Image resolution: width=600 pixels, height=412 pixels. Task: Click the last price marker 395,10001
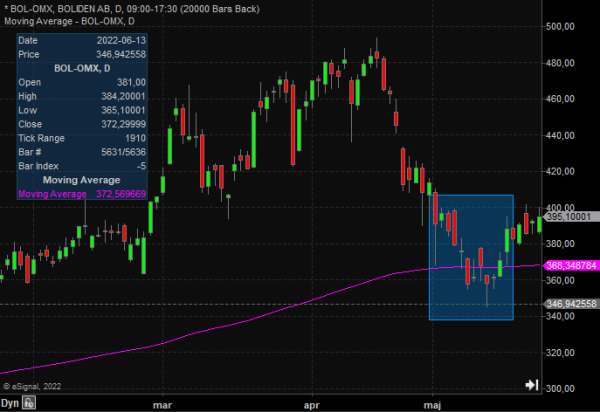571,217
